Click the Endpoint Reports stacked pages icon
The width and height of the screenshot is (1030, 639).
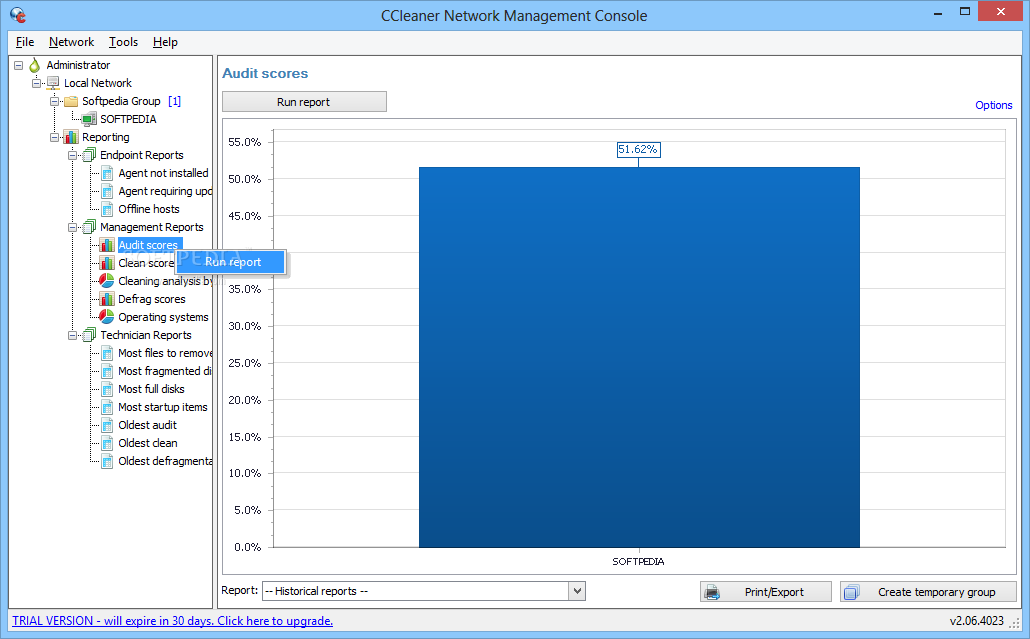(89, 155)
